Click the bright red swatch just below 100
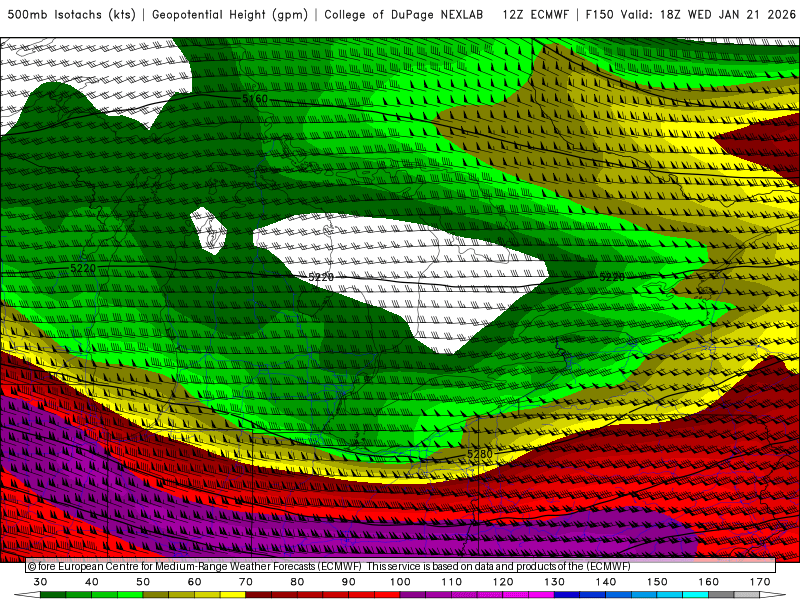 pyautogui.click(x=387, y=595)
